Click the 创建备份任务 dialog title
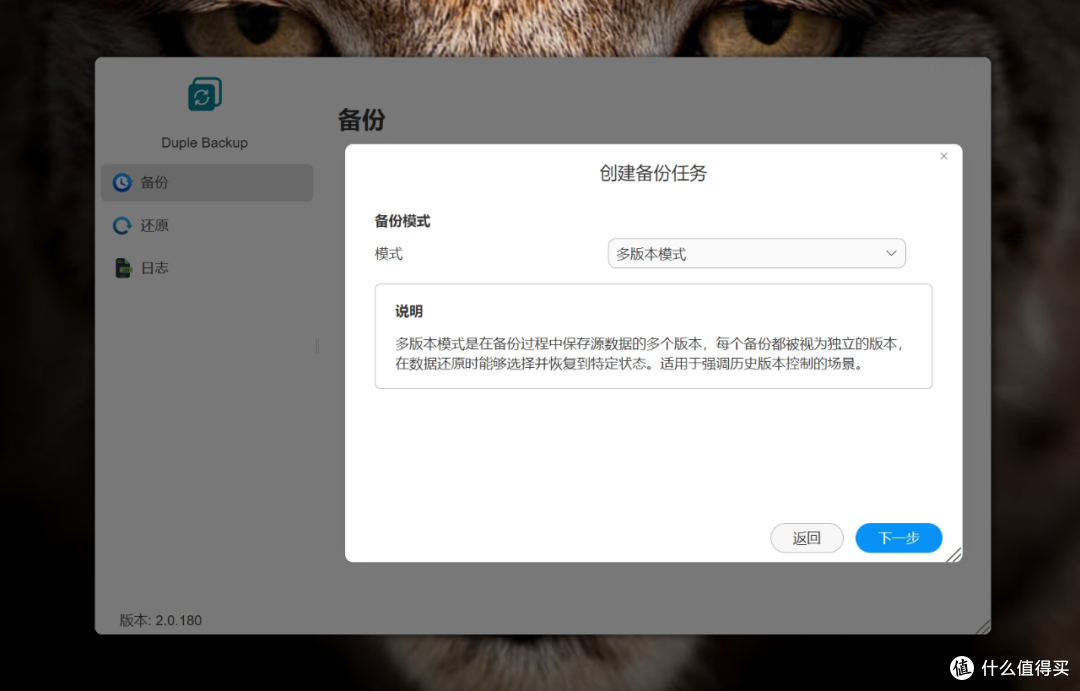Viewport: 1080px width, 691px height. (x=653, y=173)
